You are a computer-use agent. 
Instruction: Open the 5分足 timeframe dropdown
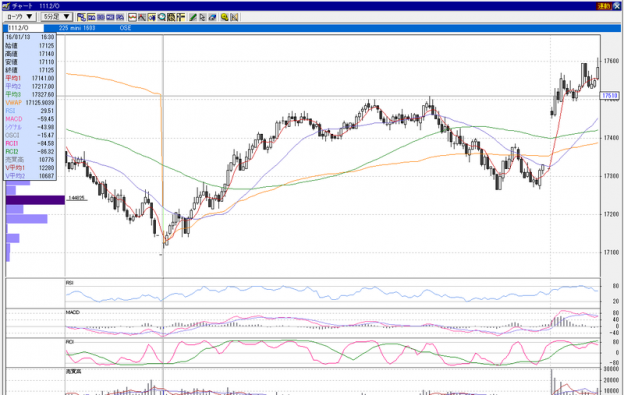[57, 17]
